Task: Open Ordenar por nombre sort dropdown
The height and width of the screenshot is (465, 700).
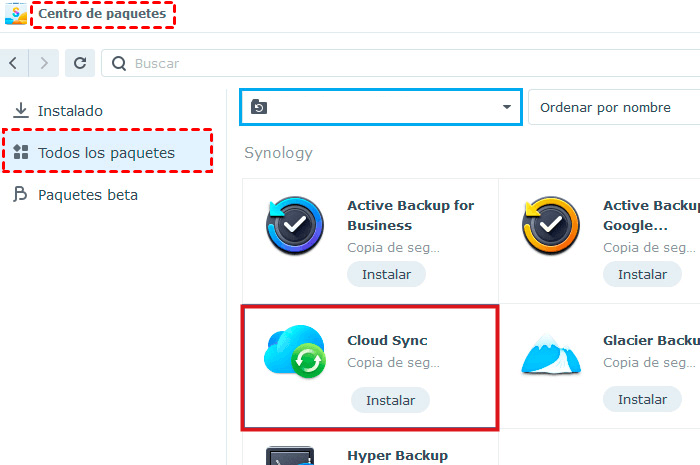Action: coord(614,107)
